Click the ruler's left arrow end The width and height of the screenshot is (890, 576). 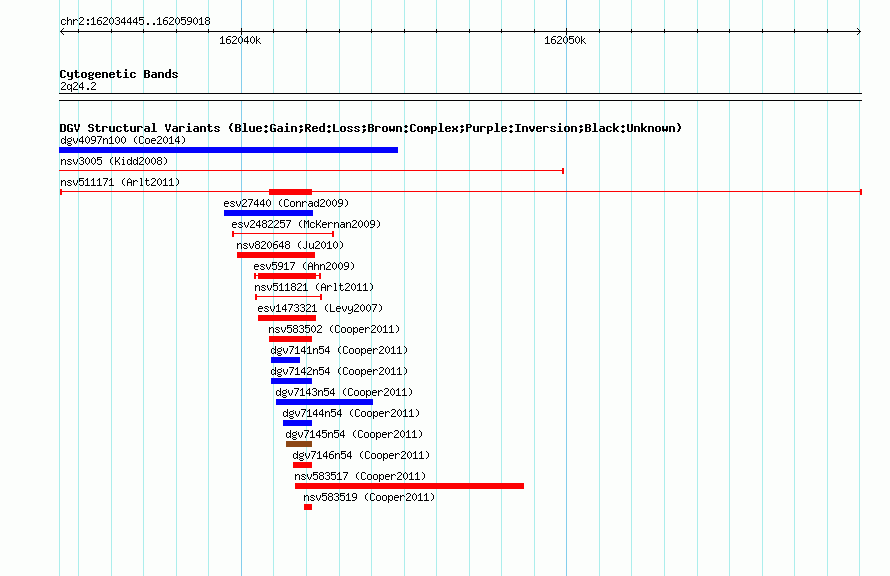(62, 32)
